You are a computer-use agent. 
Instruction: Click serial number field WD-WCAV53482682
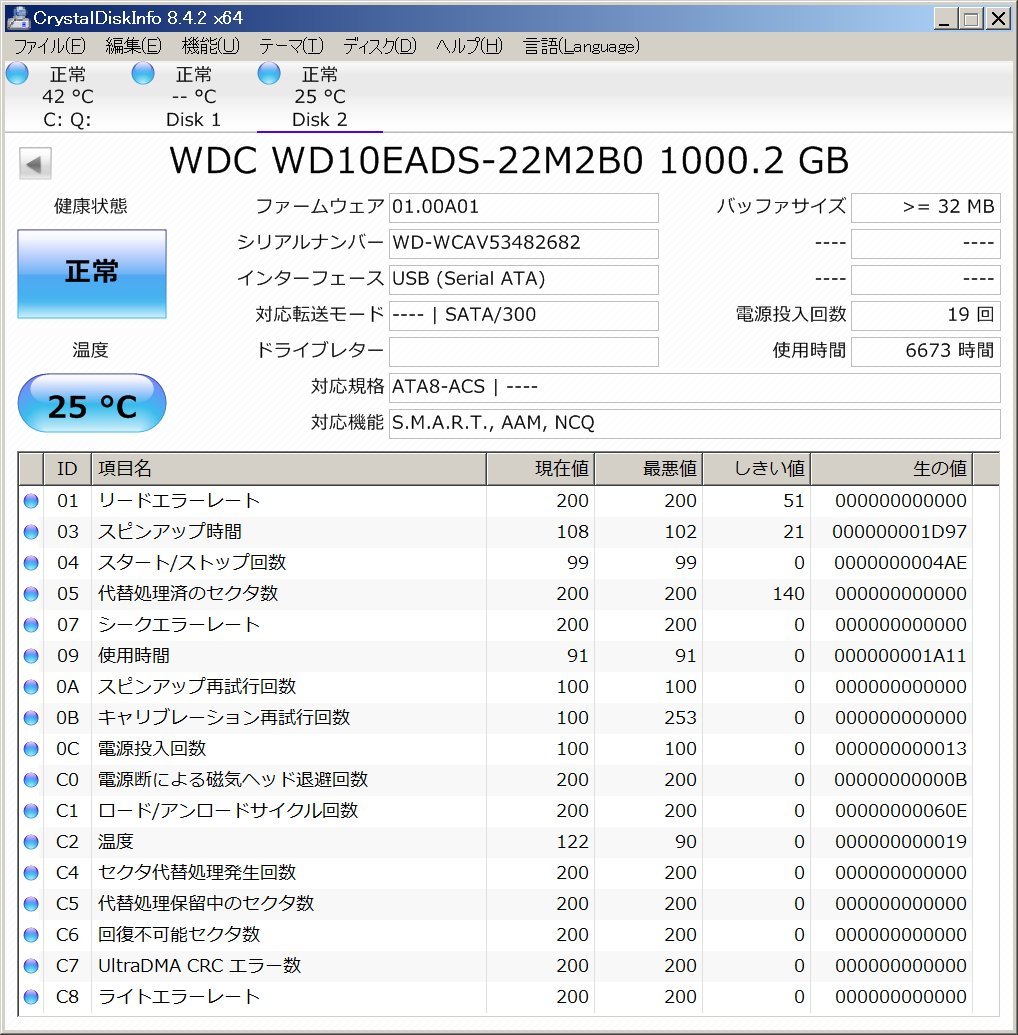(524, 244)
